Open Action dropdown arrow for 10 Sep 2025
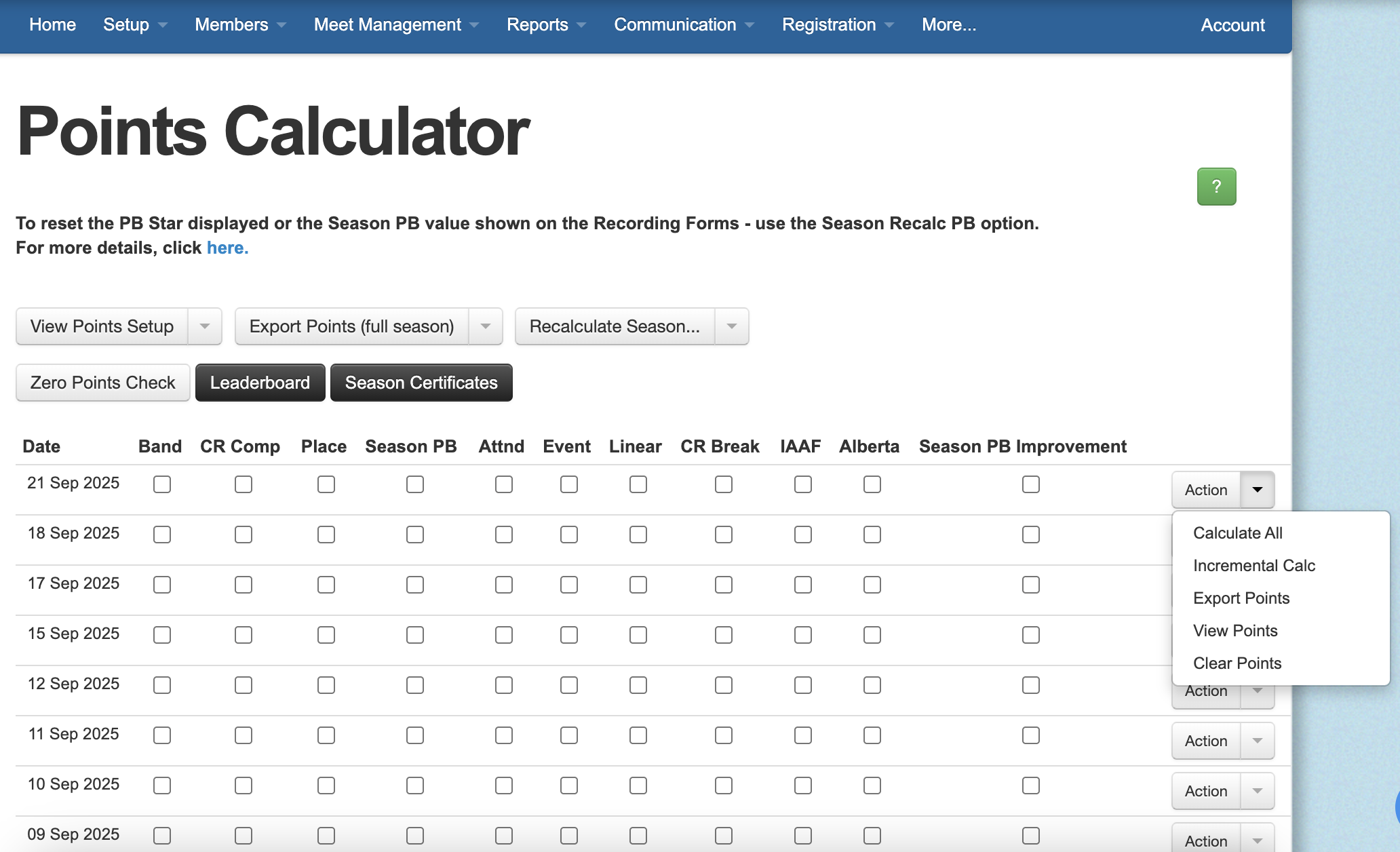Viewport: 1400px width, 852px height. (x=1258, y=791)
